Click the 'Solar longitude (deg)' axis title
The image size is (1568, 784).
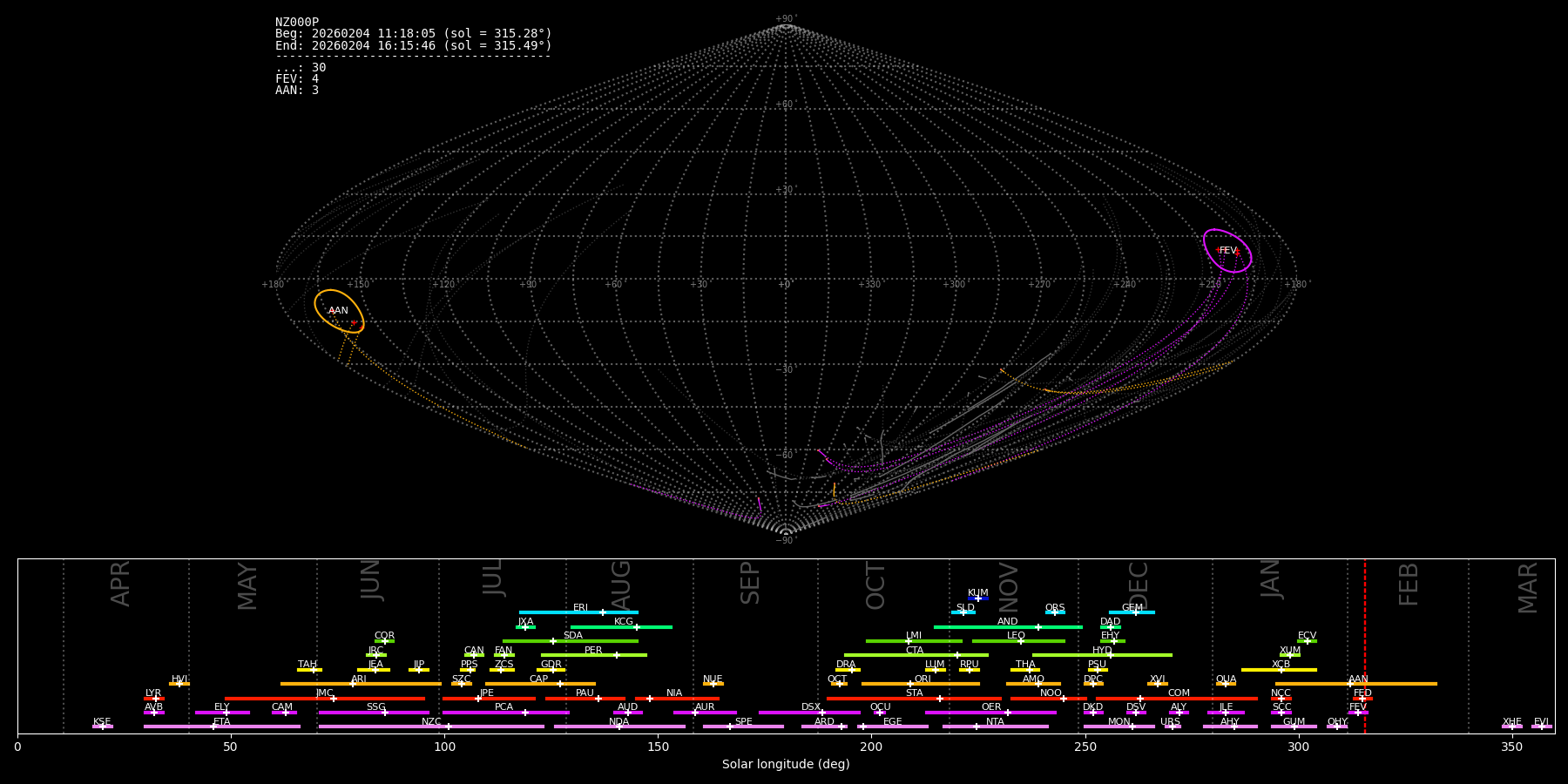coord(786,765)
